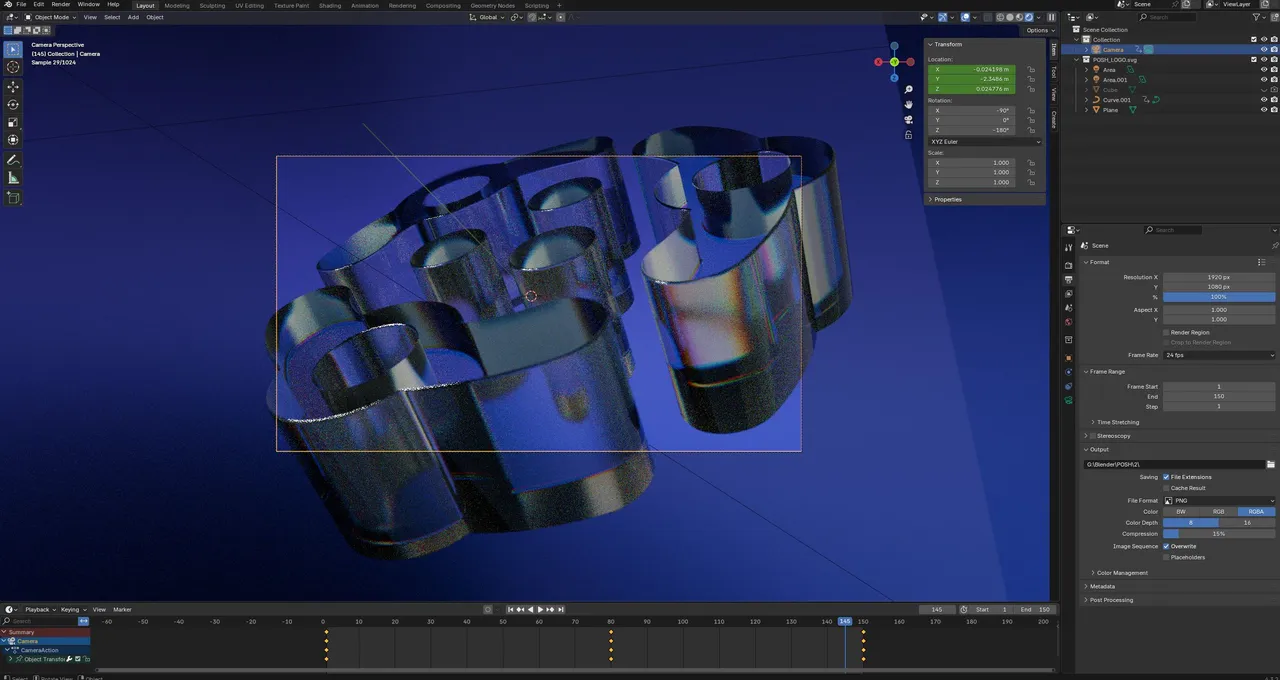Image resolution: width=1280 pixels, height=680 pixels.
Task: Hide the Plane object in viewport
Action: coord(1263,109)
